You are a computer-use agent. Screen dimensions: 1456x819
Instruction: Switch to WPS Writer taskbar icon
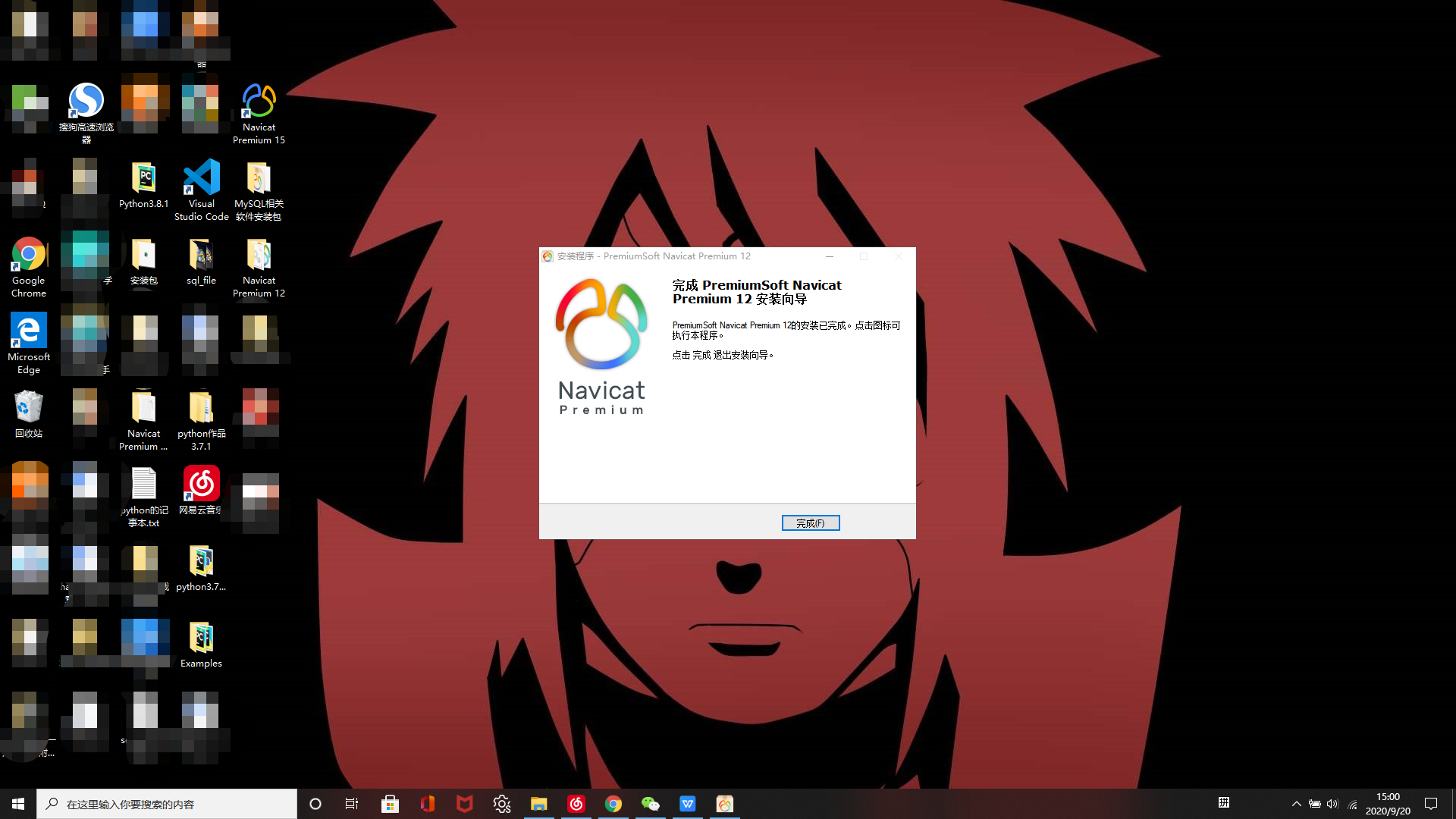pyautogui.click(x=687, y=804)
